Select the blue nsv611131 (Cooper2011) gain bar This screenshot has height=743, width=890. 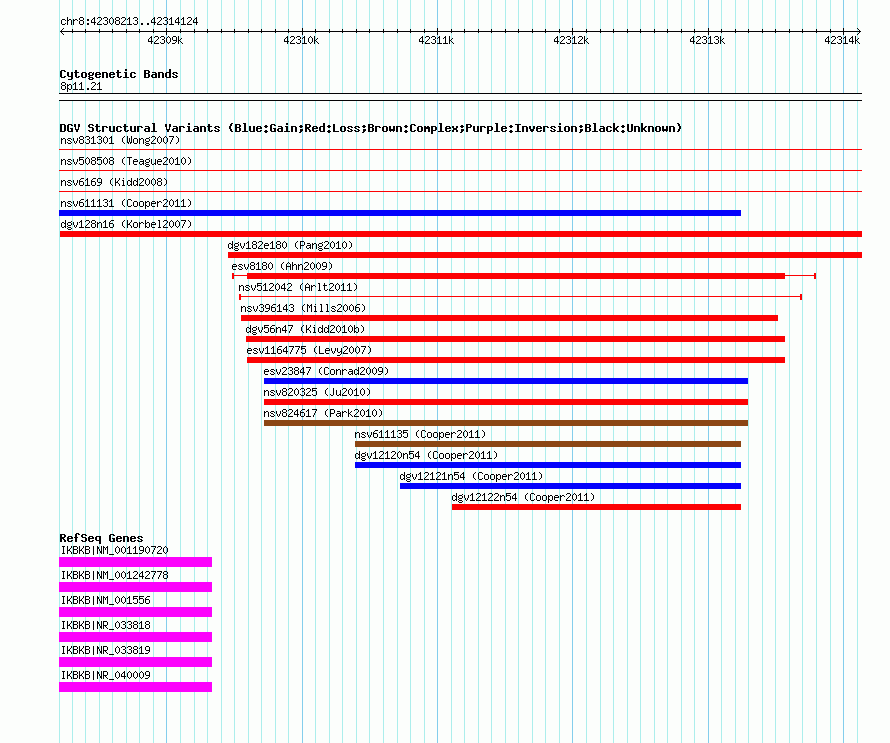(400, 213)
